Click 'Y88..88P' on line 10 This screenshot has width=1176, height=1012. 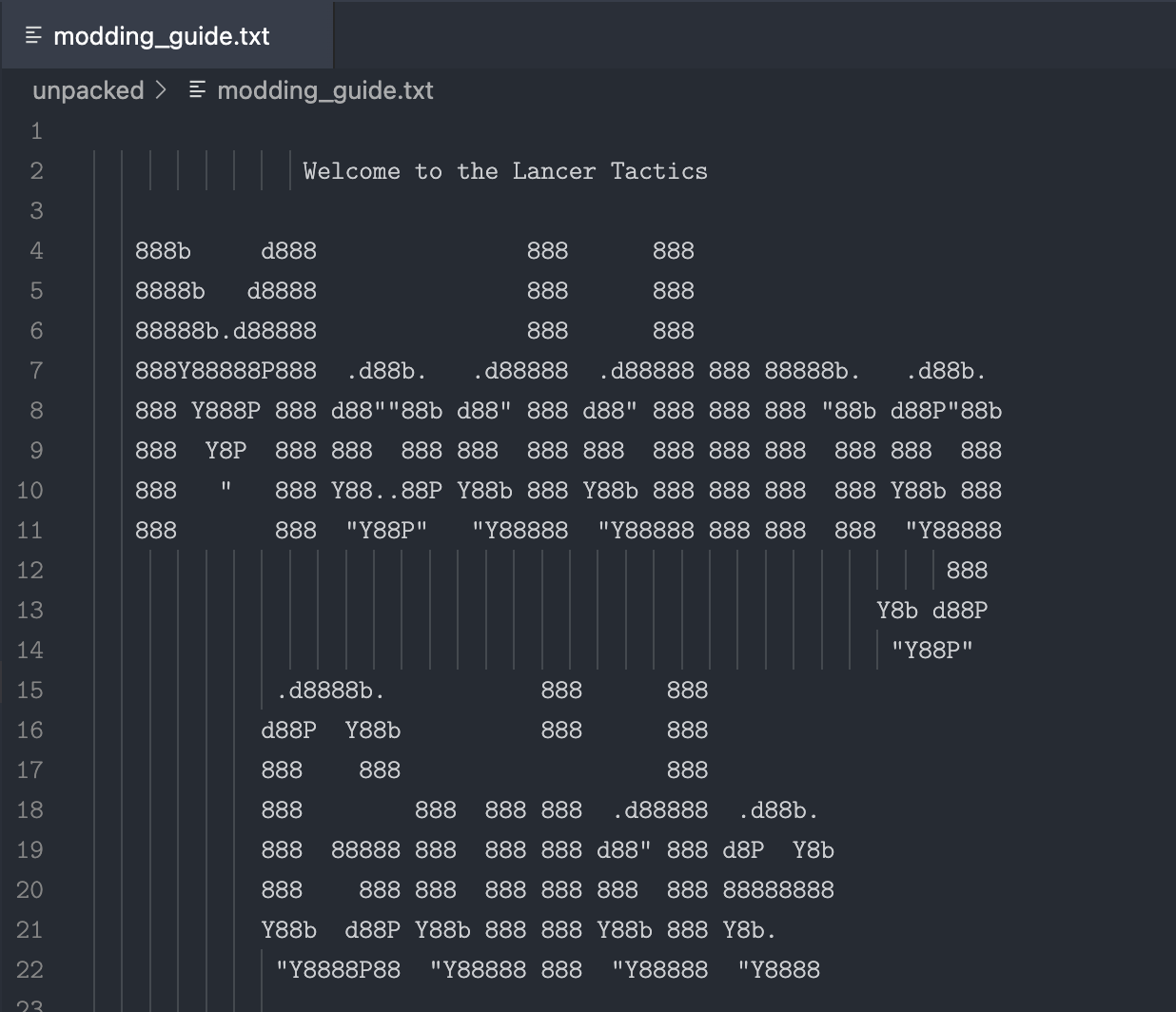pyautogui.click(x=386, y=491)
